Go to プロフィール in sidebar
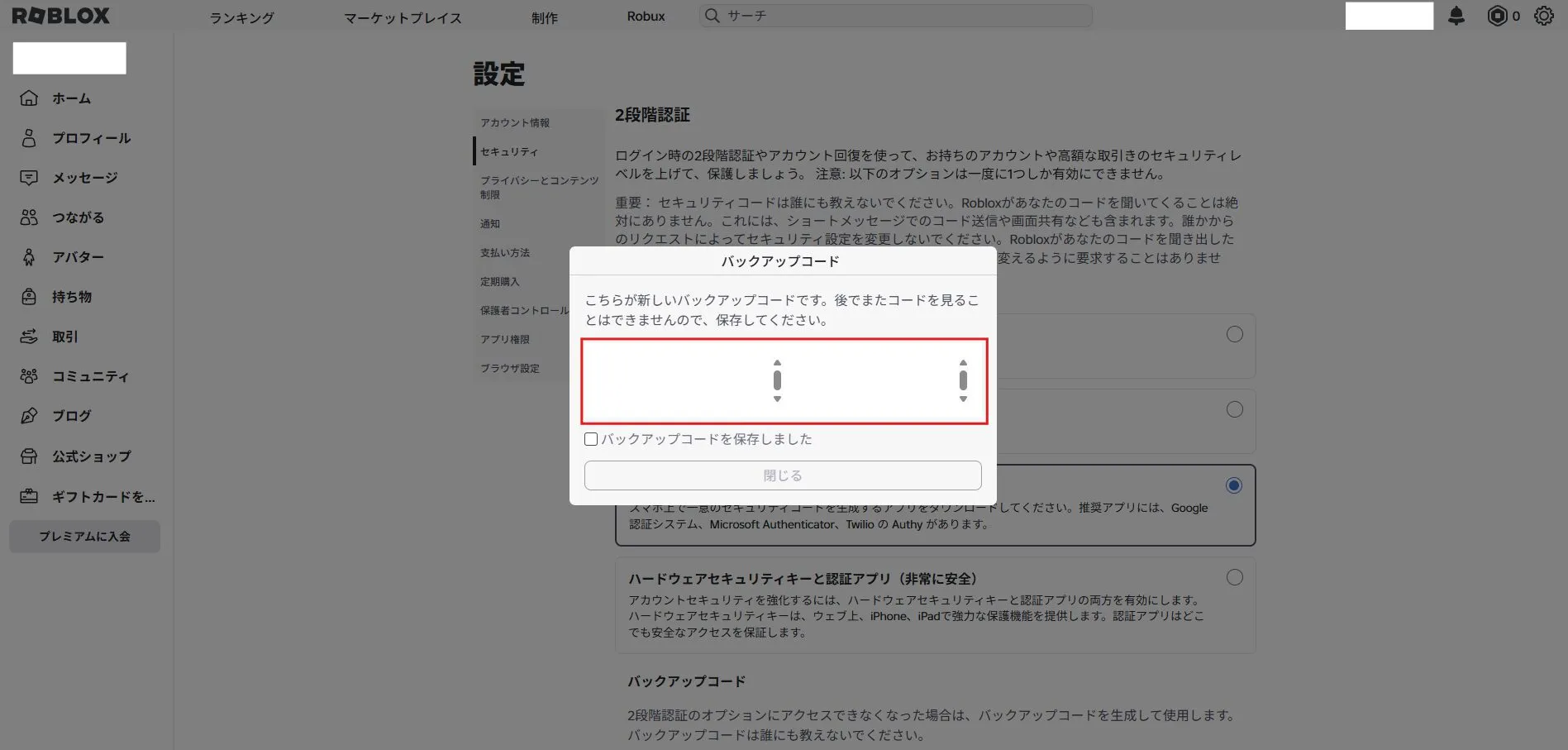The image size is (1568, 750). tap(92, 138)
